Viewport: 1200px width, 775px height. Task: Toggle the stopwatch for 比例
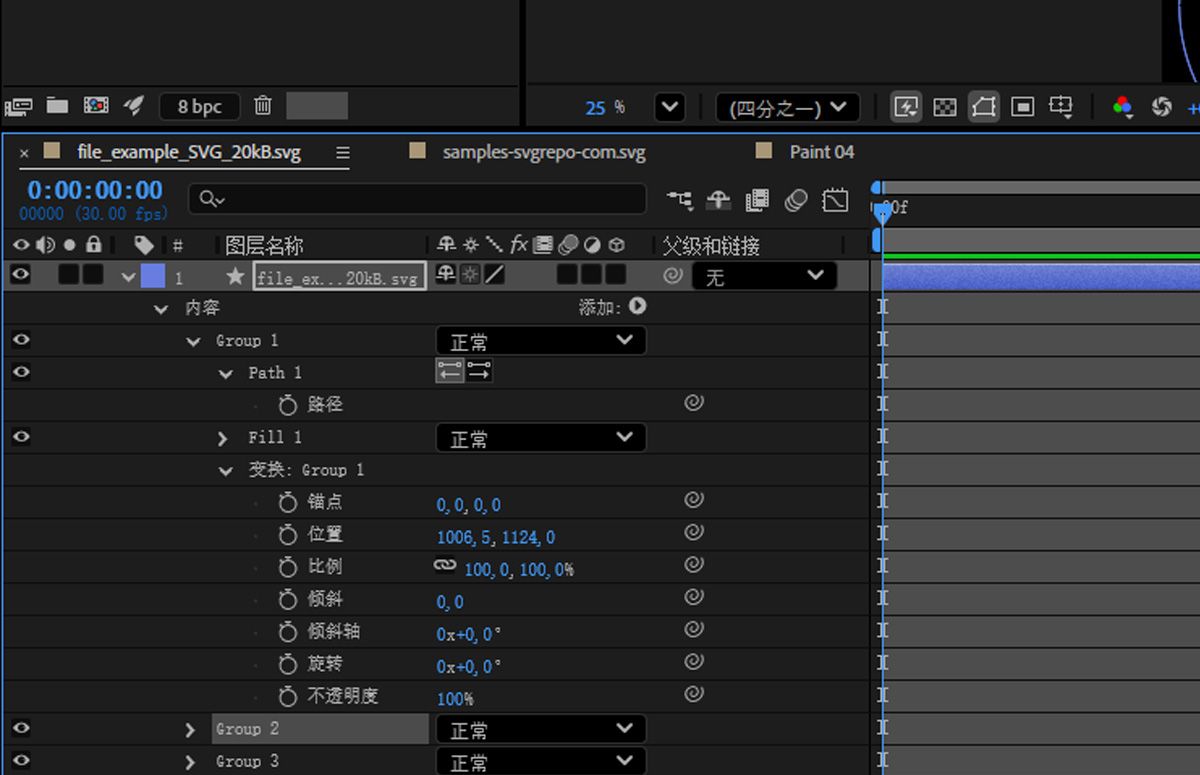coord(288,567)
